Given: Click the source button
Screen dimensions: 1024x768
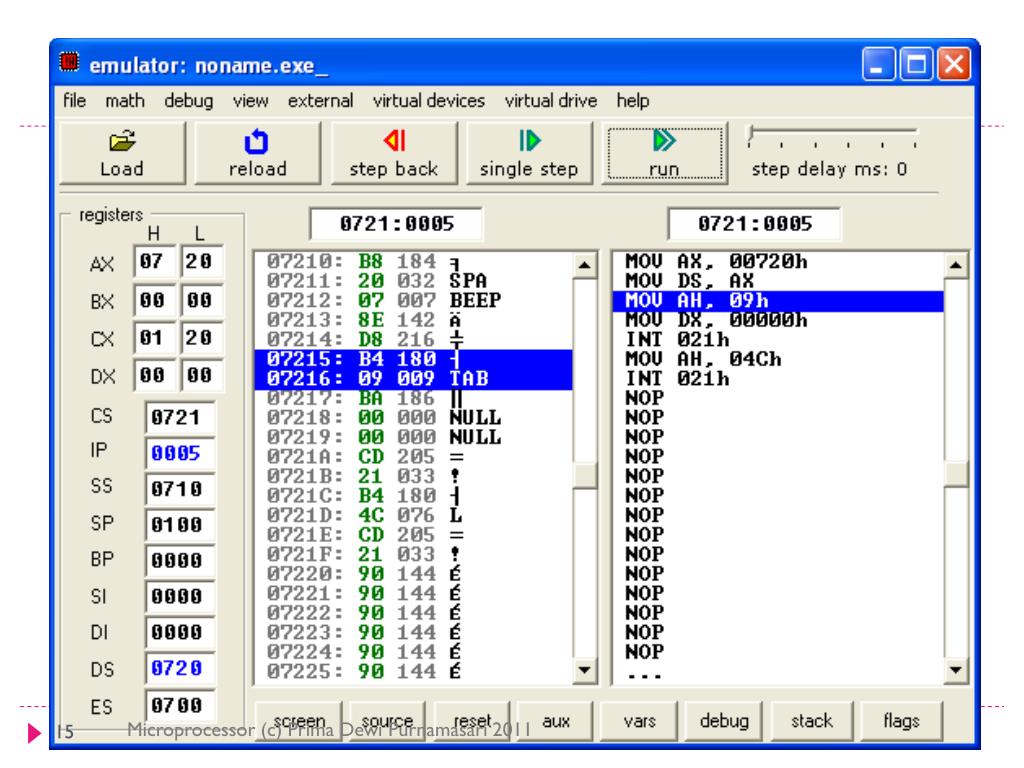Looking at the screenshot, I should (x=387, y=721).
